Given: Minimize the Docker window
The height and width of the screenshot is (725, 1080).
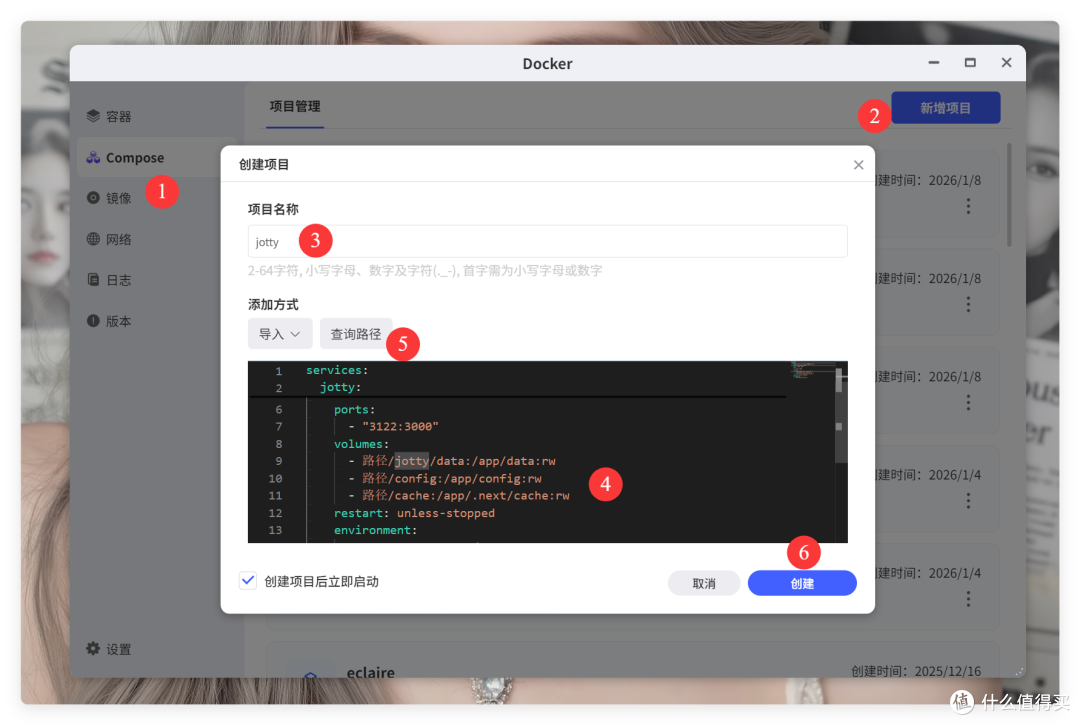Looking at the screenshot, I should pos(933,63).
